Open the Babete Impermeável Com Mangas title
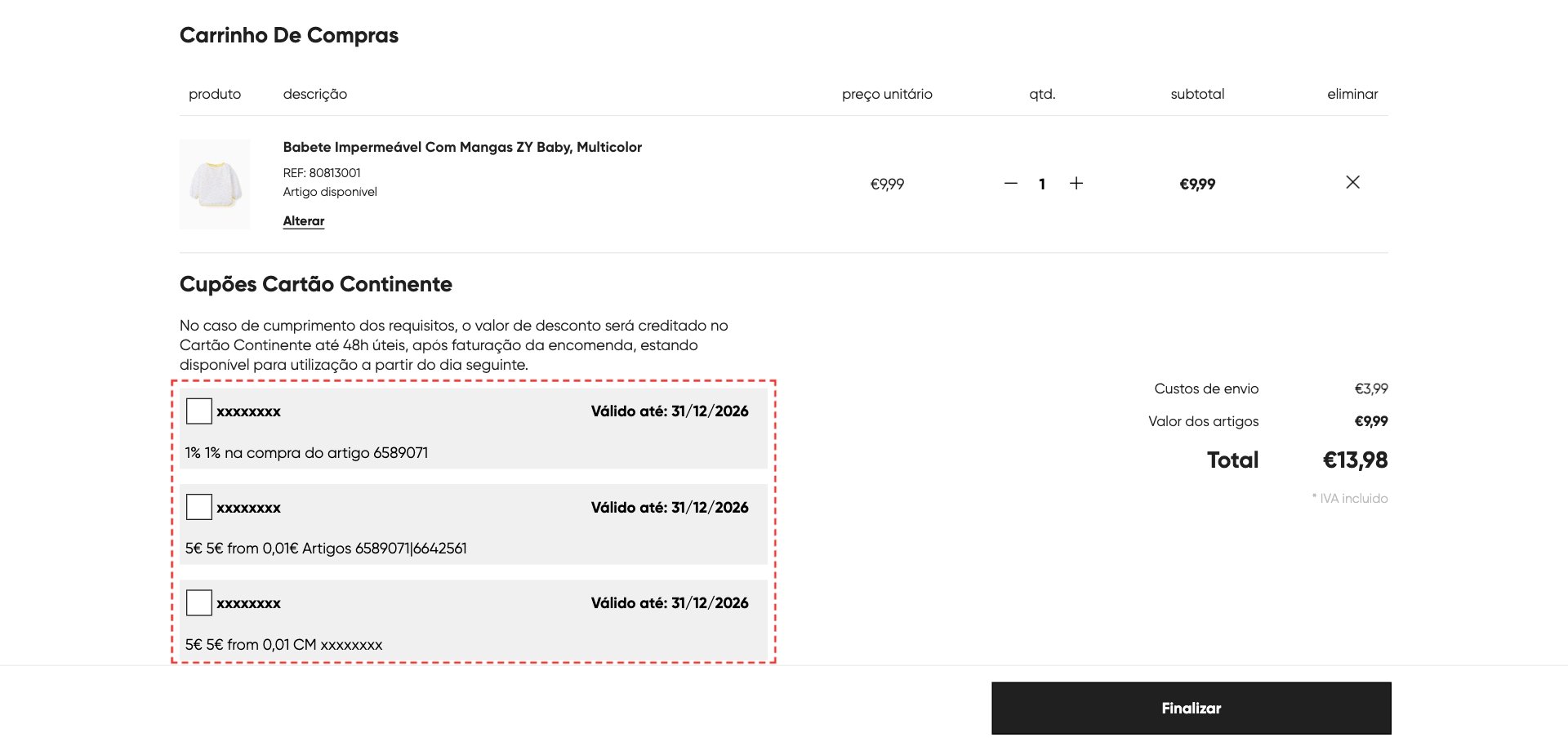 (462, 147)
